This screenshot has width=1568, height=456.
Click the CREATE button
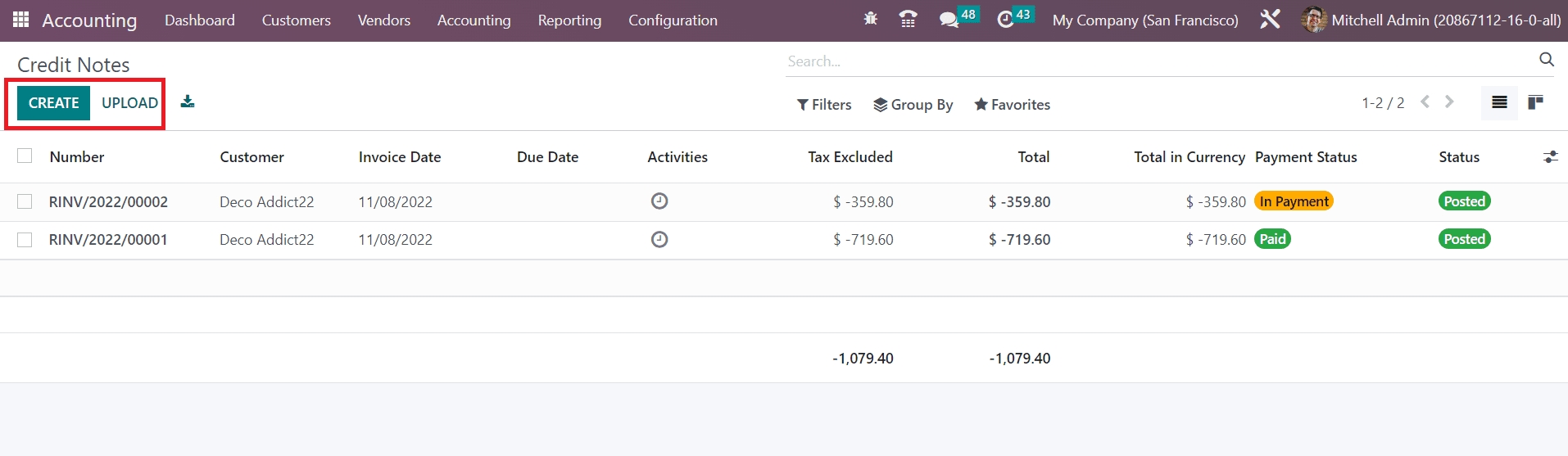pos(53,103)
